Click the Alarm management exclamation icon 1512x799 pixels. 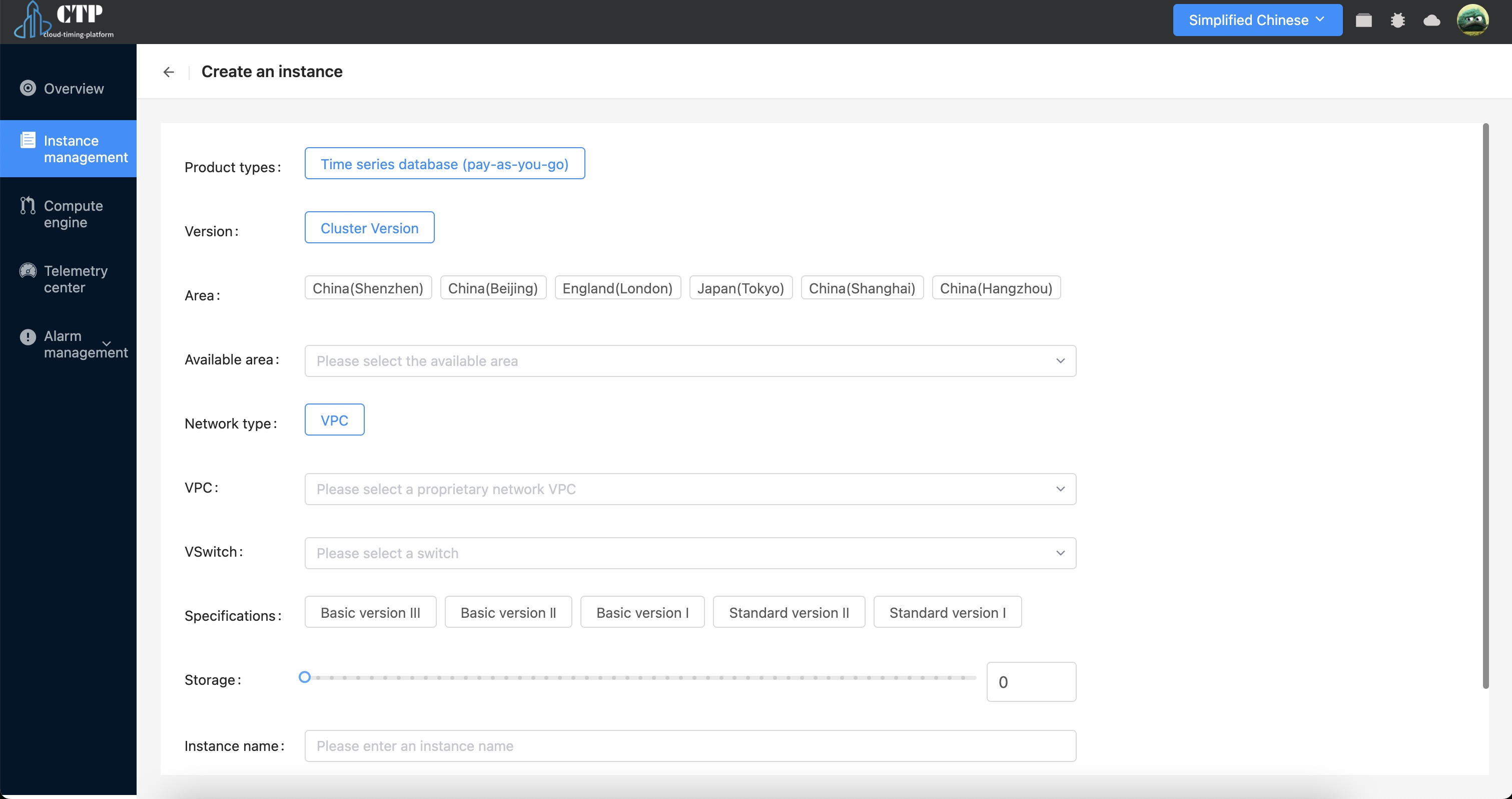(x=28, y=336)
